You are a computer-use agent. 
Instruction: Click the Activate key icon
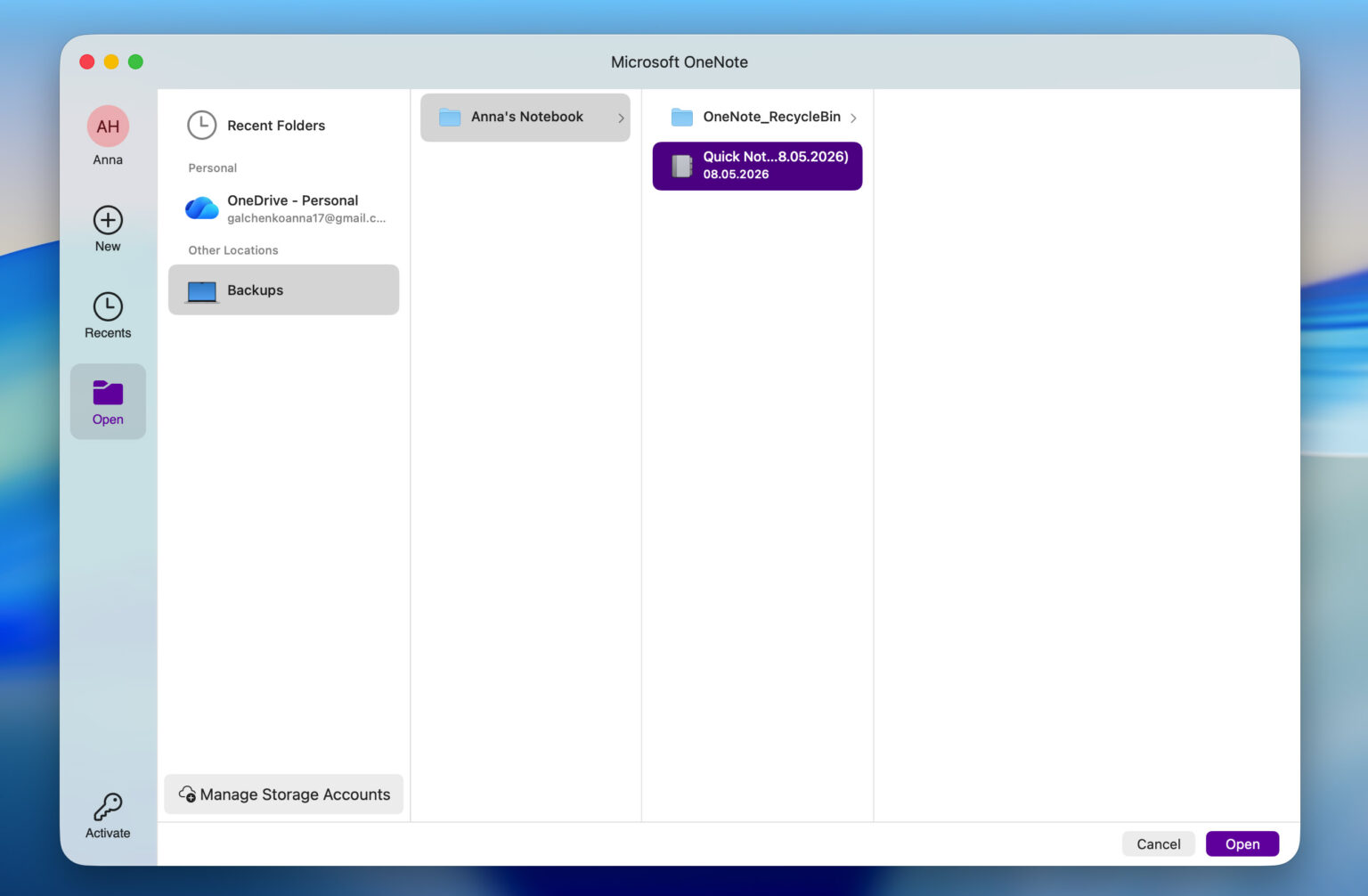pyautogui.click(x=108, y=807)
